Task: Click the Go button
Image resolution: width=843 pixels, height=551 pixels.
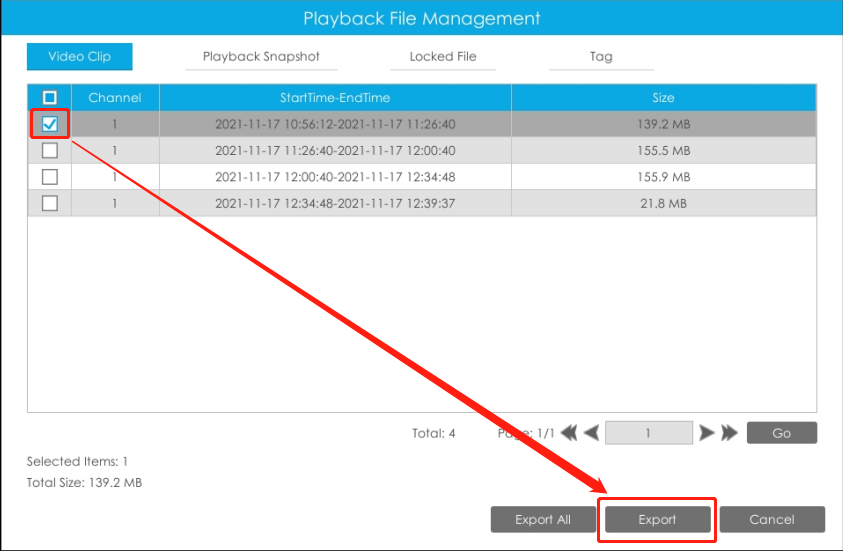Action: (782, 433)
